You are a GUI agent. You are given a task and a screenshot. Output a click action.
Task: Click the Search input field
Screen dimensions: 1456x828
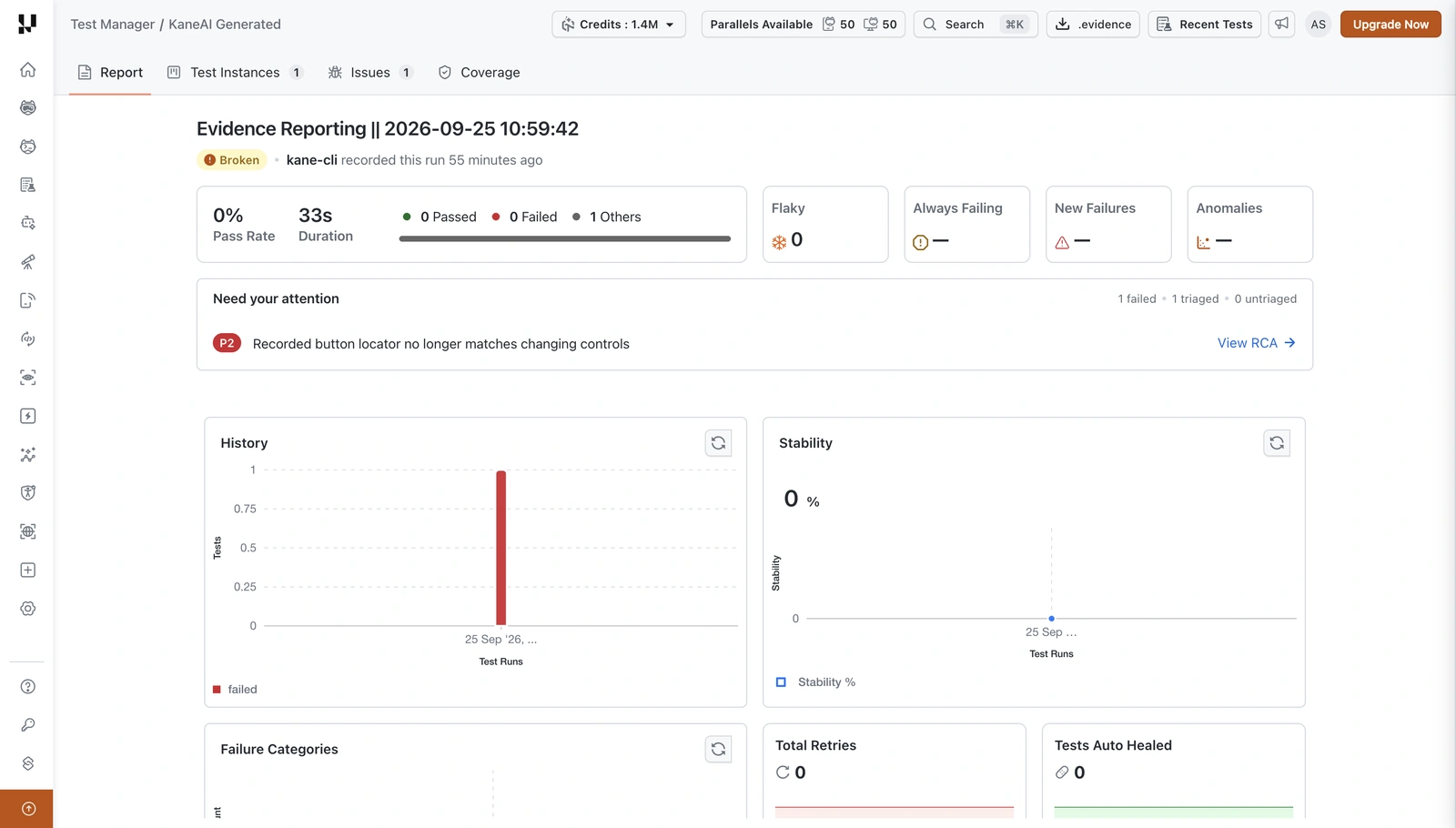point(976,25)
